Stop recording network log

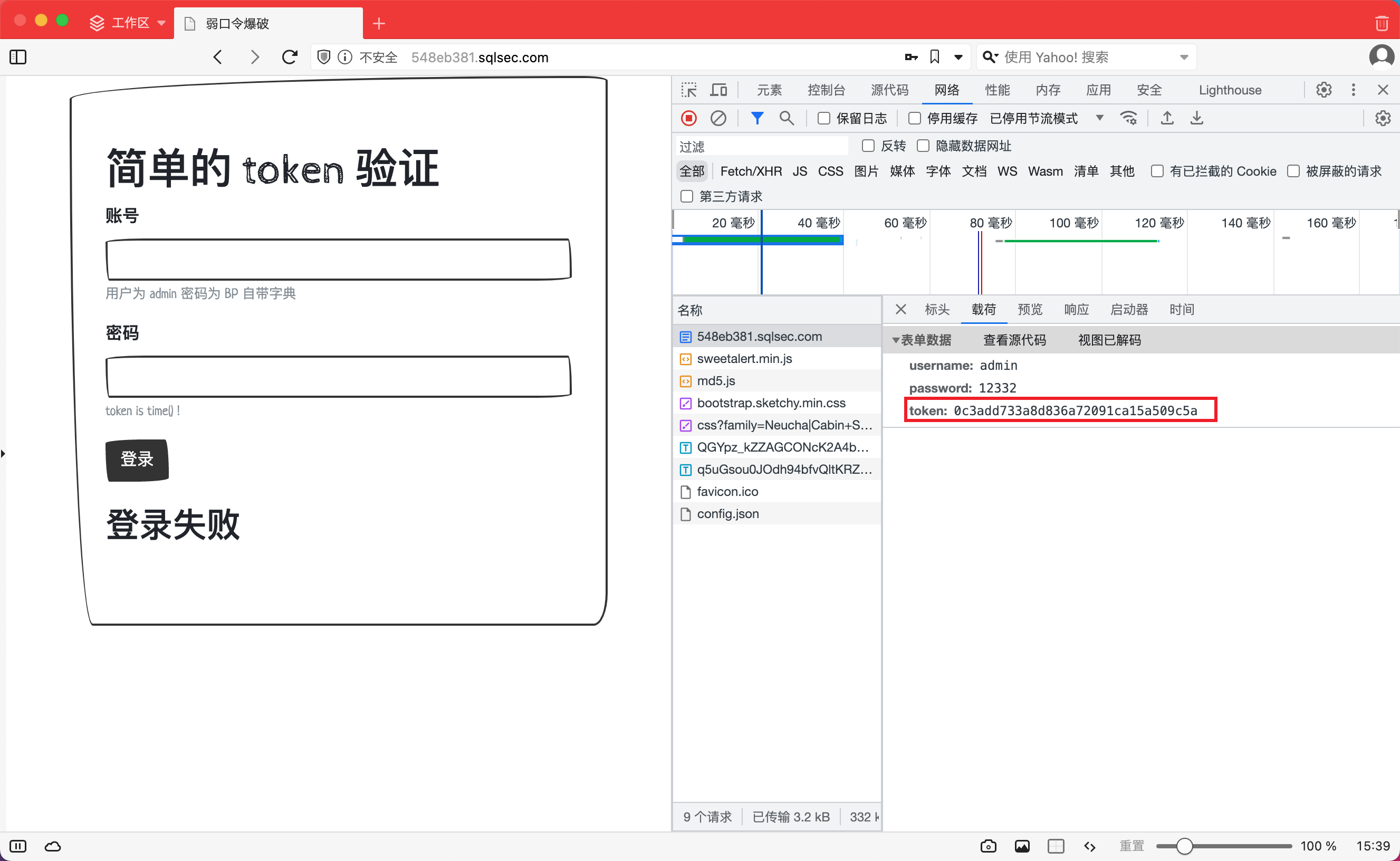tap(689, 119)
